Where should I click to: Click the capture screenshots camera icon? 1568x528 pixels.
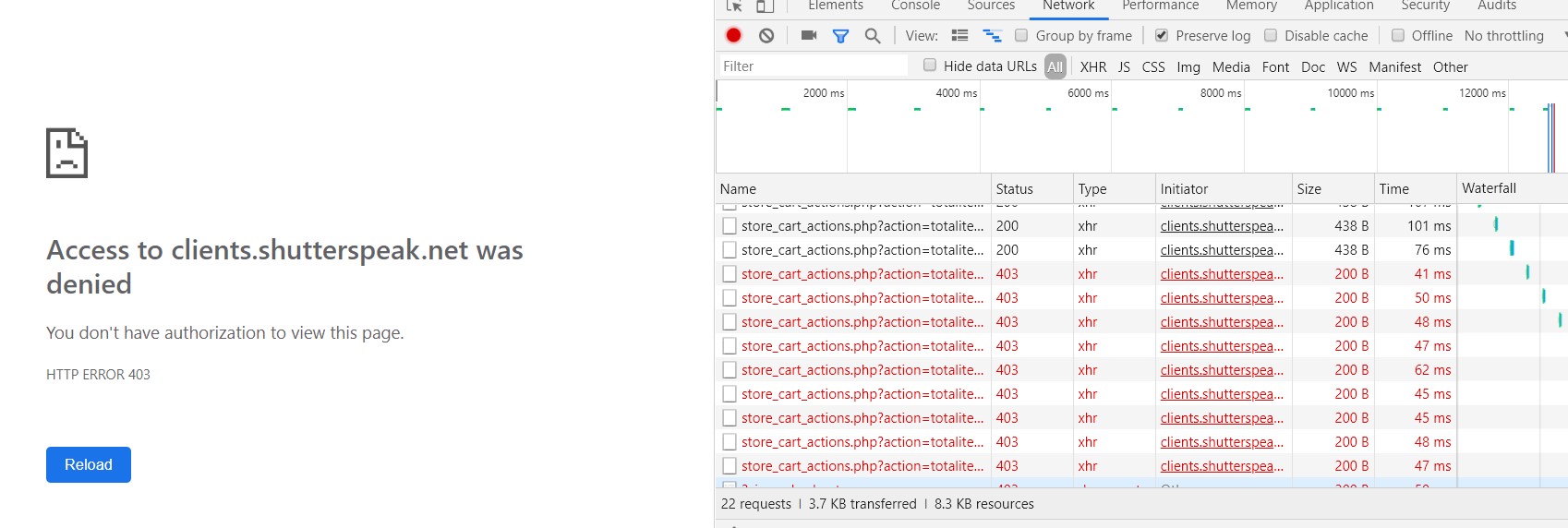point(809,35)
